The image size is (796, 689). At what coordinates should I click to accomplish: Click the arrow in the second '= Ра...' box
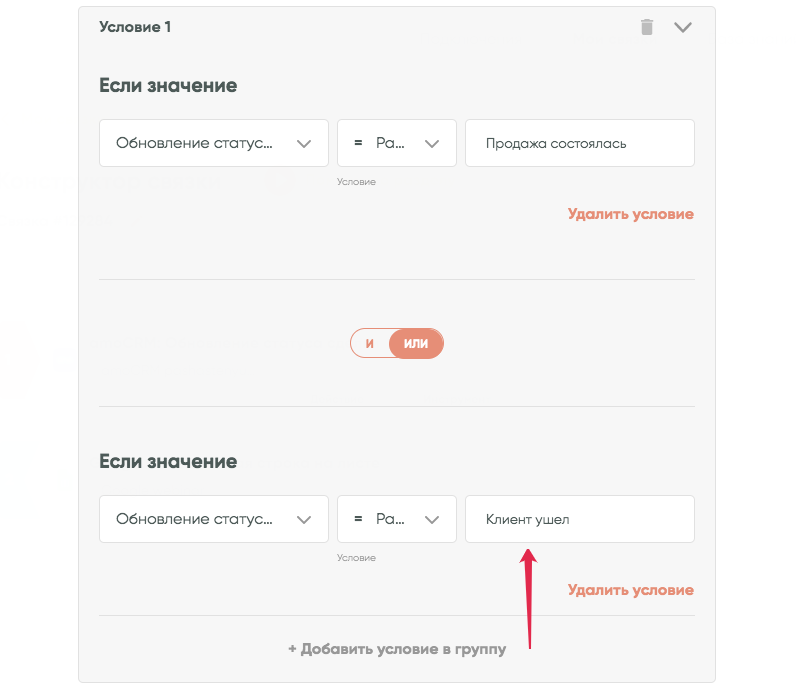(433, 519)
